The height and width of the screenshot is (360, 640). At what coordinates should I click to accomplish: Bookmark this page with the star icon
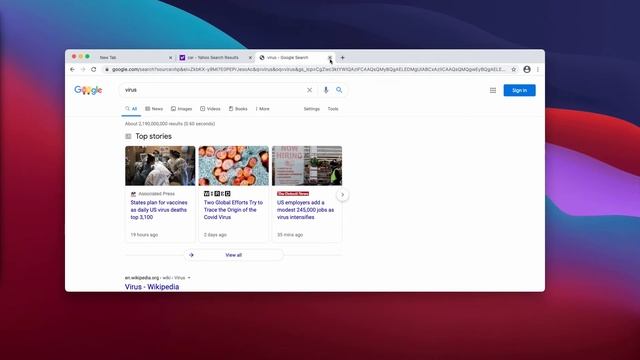(x=514, y=69)
